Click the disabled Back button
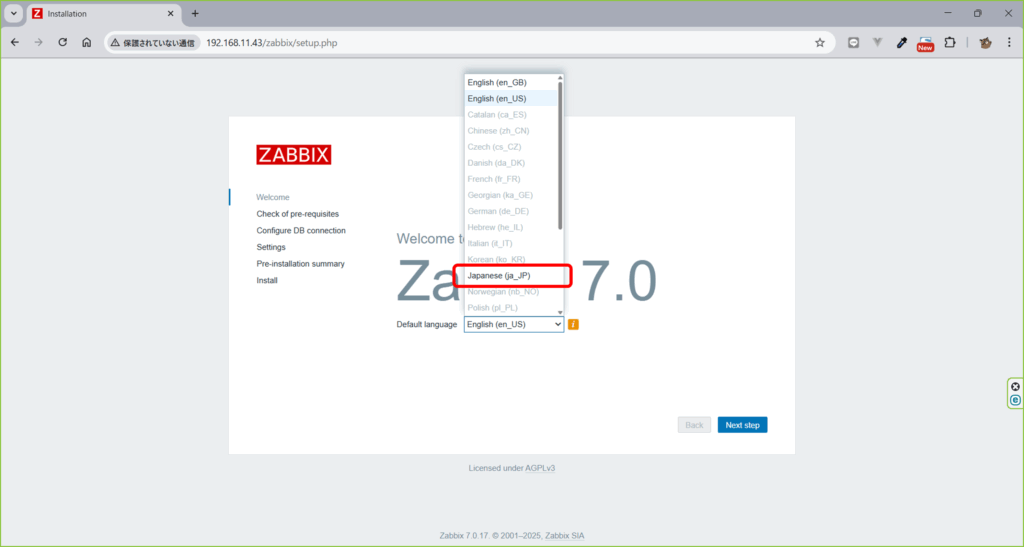Image resolution: width=1024 pixels, height=547 pixels. [694, 425]
